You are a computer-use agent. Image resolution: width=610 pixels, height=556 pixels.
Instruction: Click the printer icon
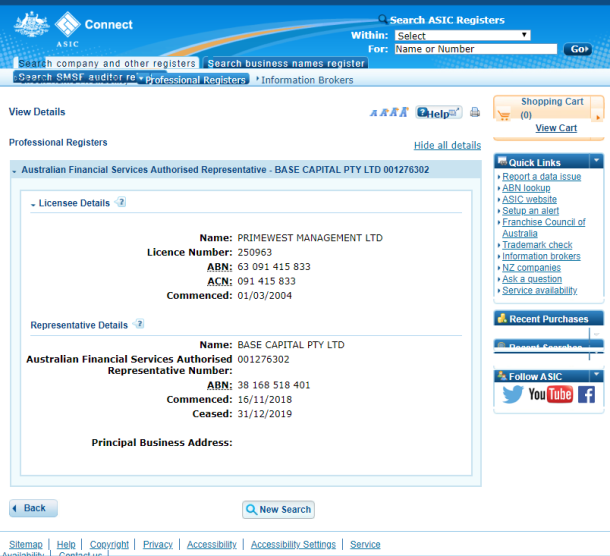pos(475,112)
